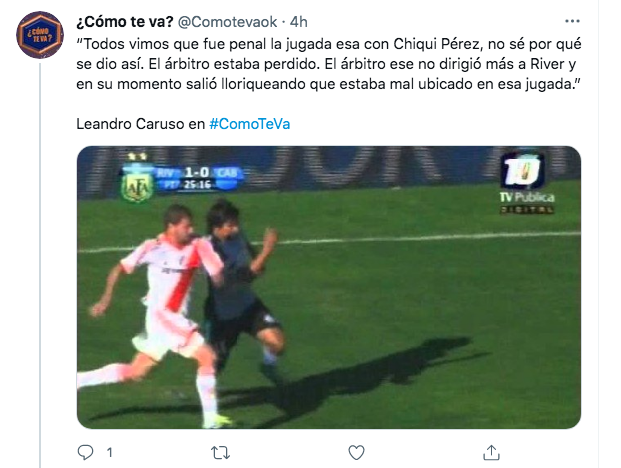Screen dimensions: 621x468
Task: Click the 'Leandro Caruso en' text line
Action: pyautogui.click(x=141, y=124)
